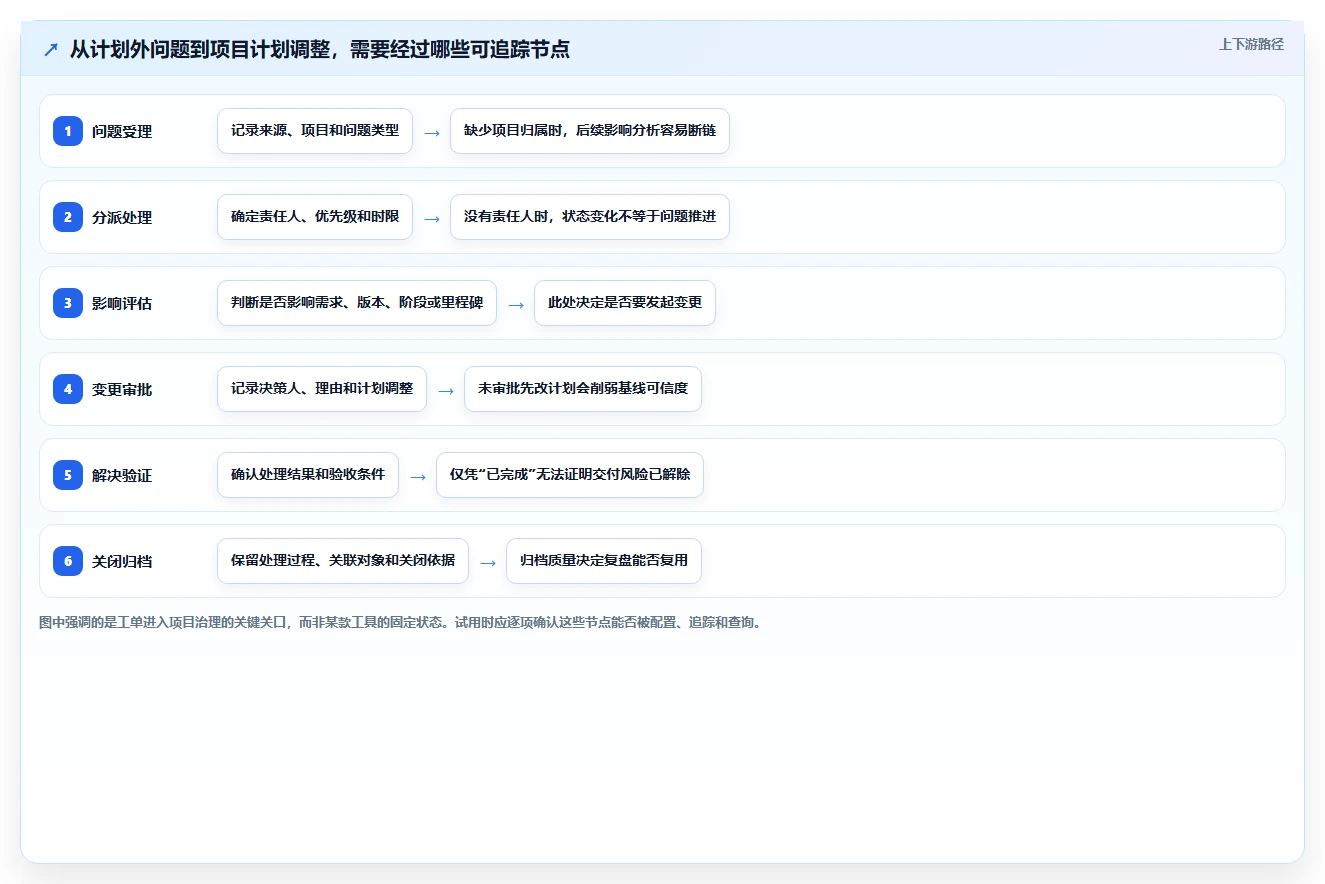Click the 解决验证 step label
Screen dimensions: 1325x884
tap(122, 475)
